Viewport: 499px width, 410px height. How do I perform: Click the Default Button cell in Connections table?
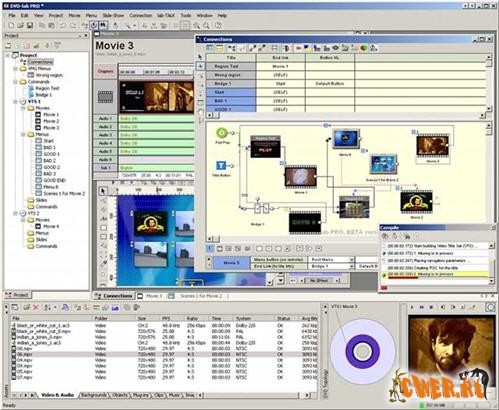[x=330, y=84]
